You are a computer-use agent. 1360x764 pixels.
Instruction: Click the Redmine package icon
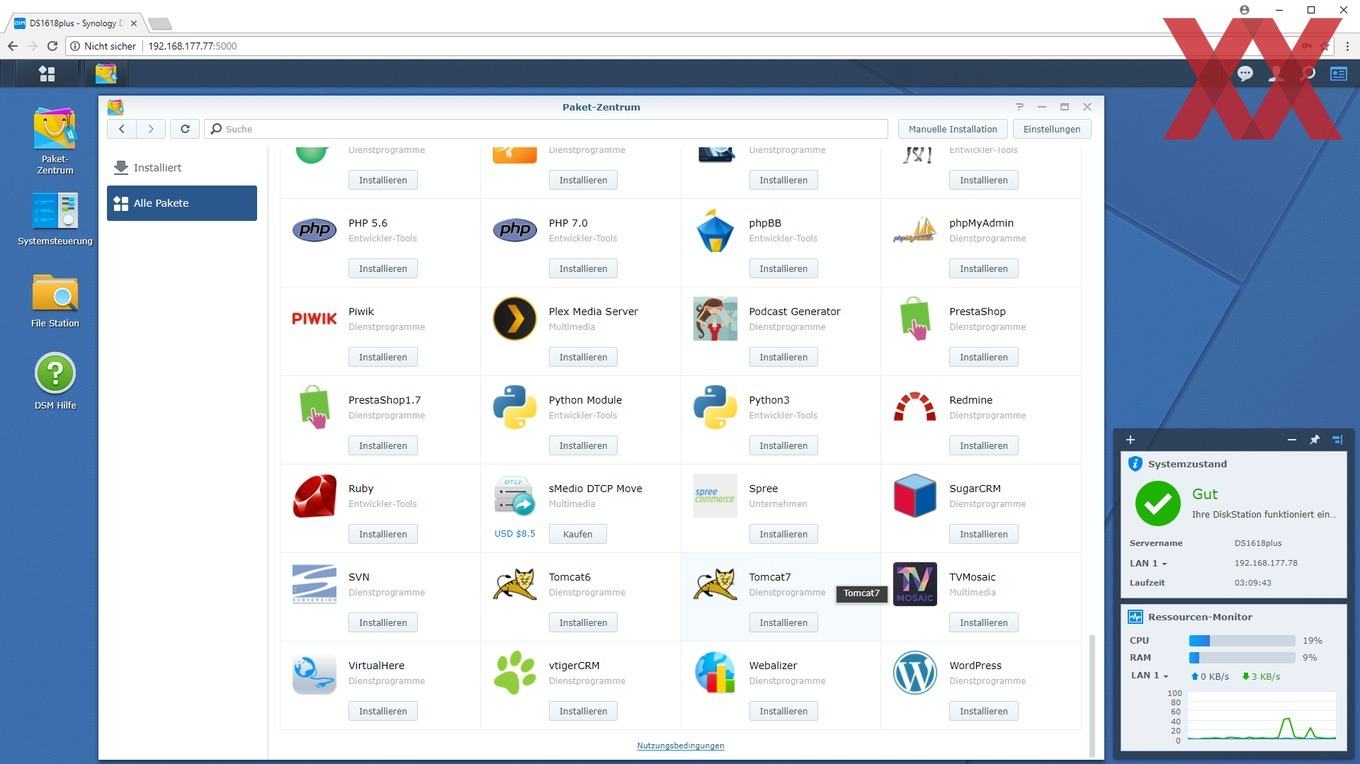pyautogui.click(x=915, y=407)
